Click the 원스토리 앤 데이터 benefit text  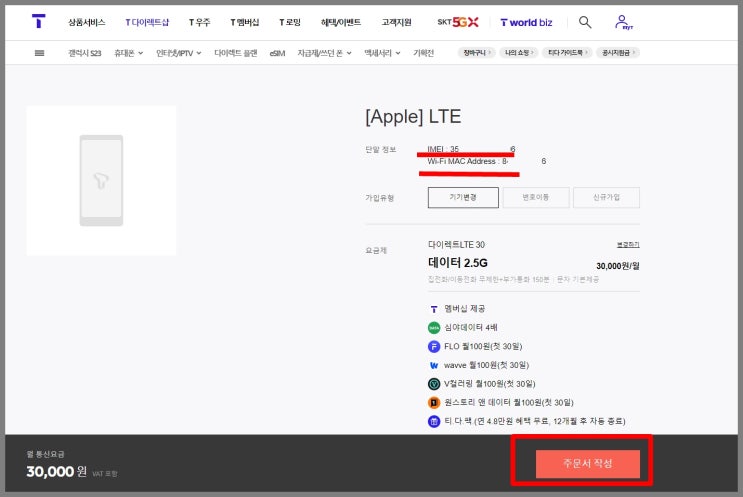point(508,403)
